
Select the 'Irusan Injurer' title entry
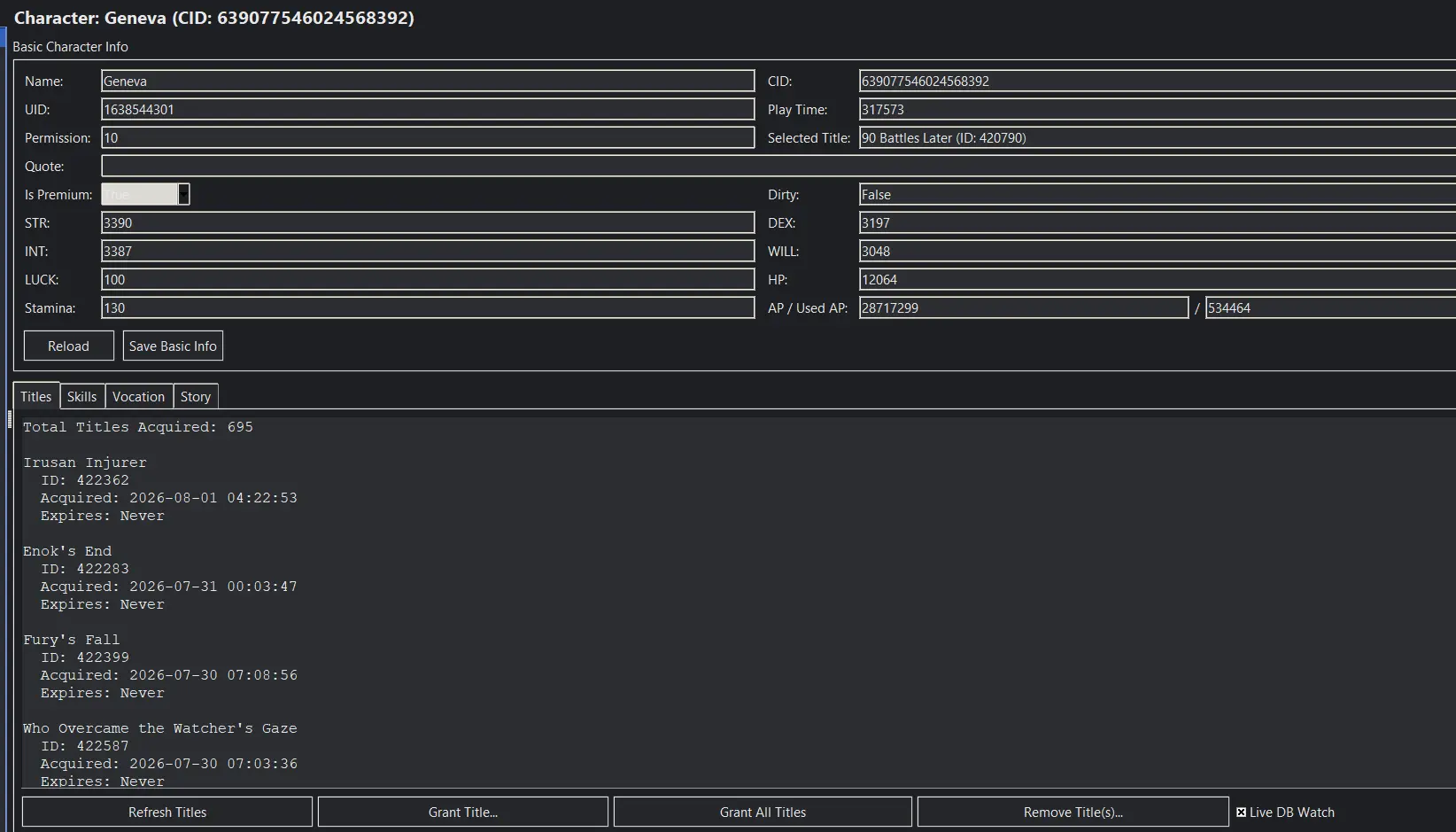pos(85,463)
